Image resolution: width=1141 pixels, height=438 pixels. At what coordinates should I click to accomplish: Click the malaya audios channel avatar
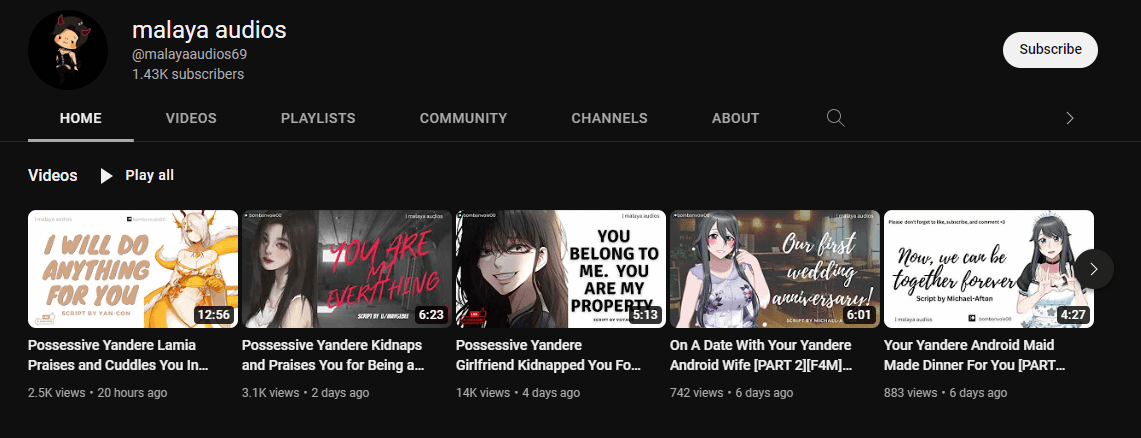click(68, 50)
